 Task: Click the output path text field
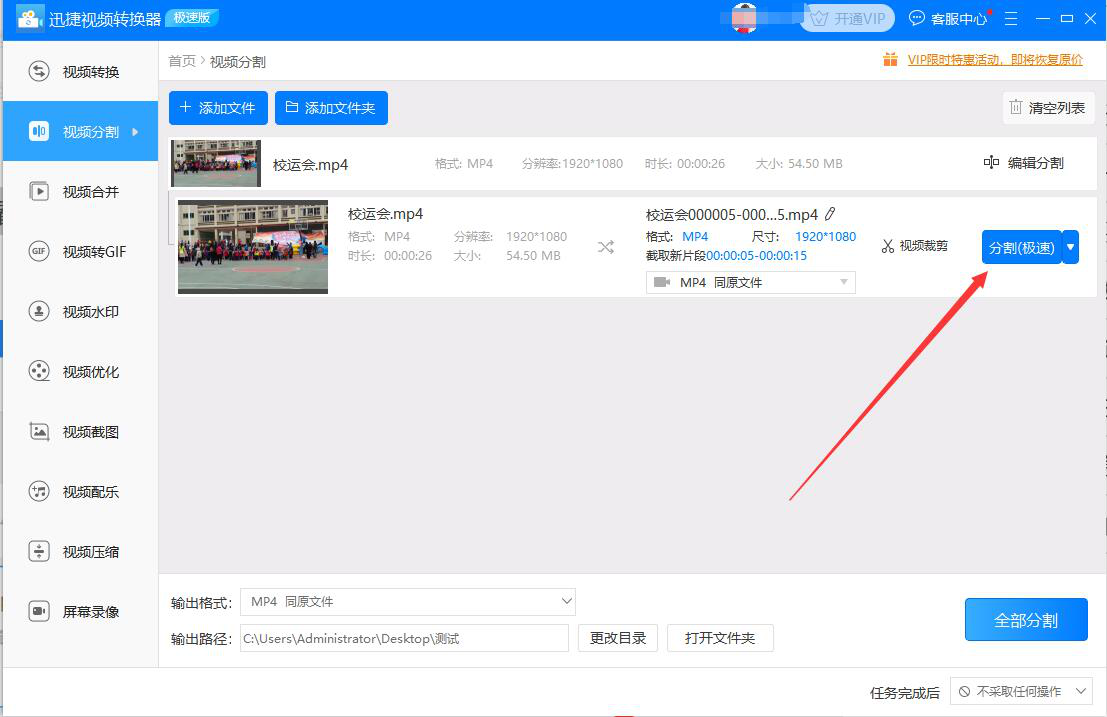click(404, 638)
